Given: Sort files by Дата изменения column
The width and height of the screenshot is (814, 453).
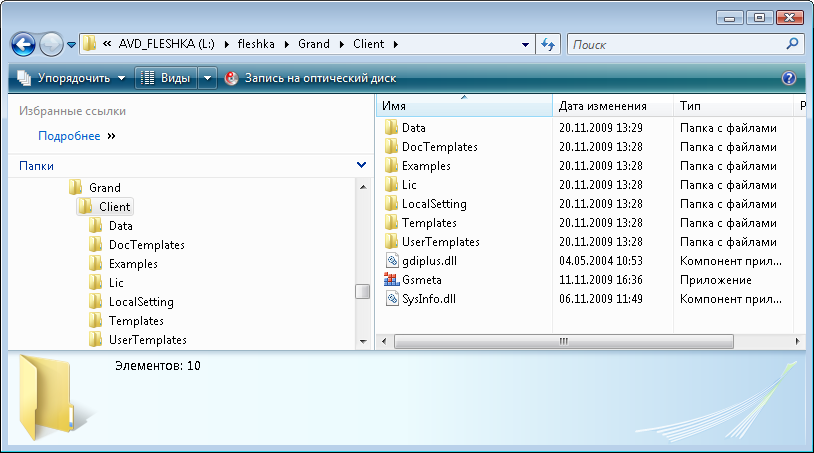Looking at the screenshot, I should [602, 106].
